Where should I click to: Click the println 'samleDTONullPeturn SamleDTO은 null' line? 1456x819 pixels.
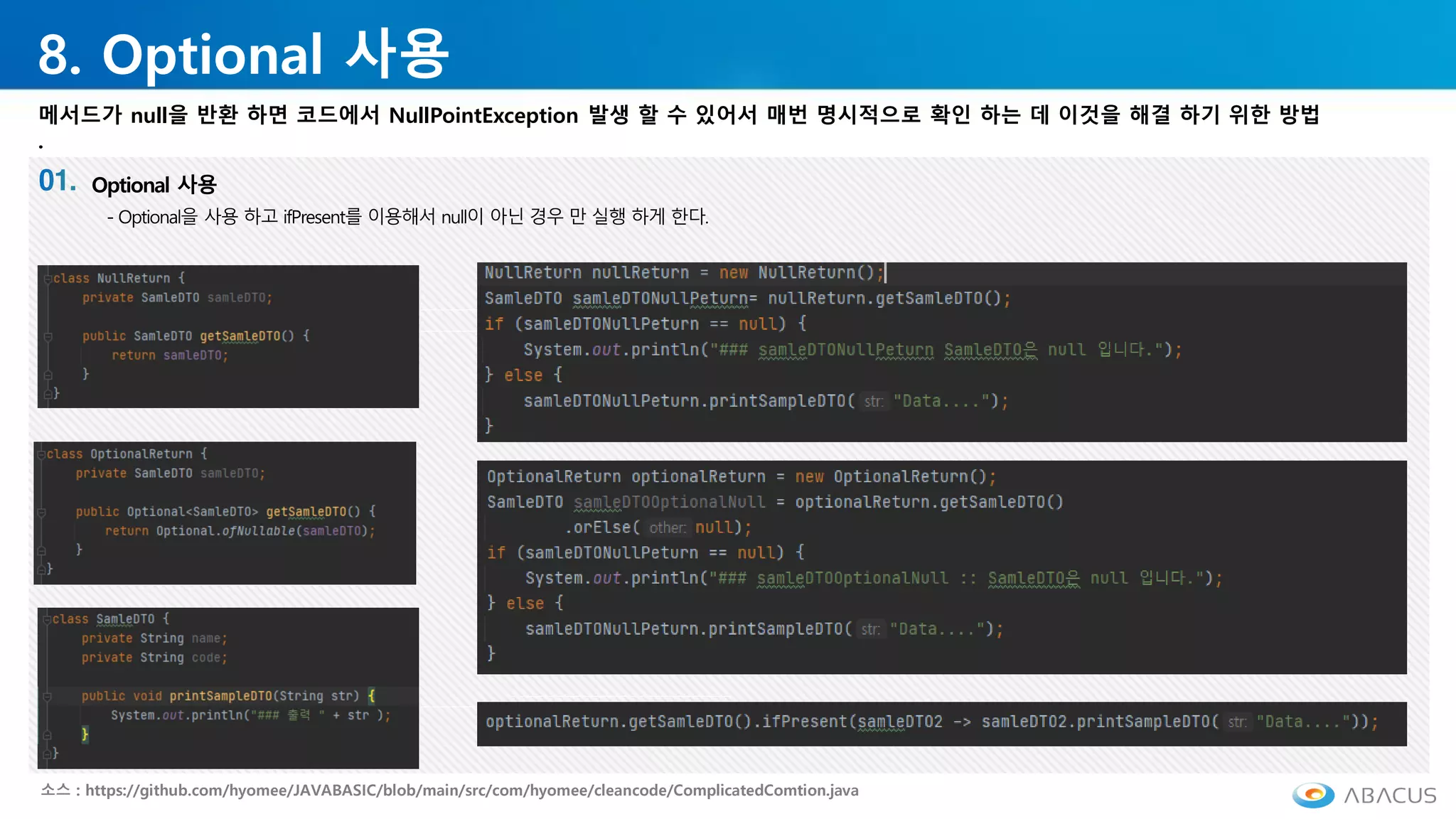[852, 350]
